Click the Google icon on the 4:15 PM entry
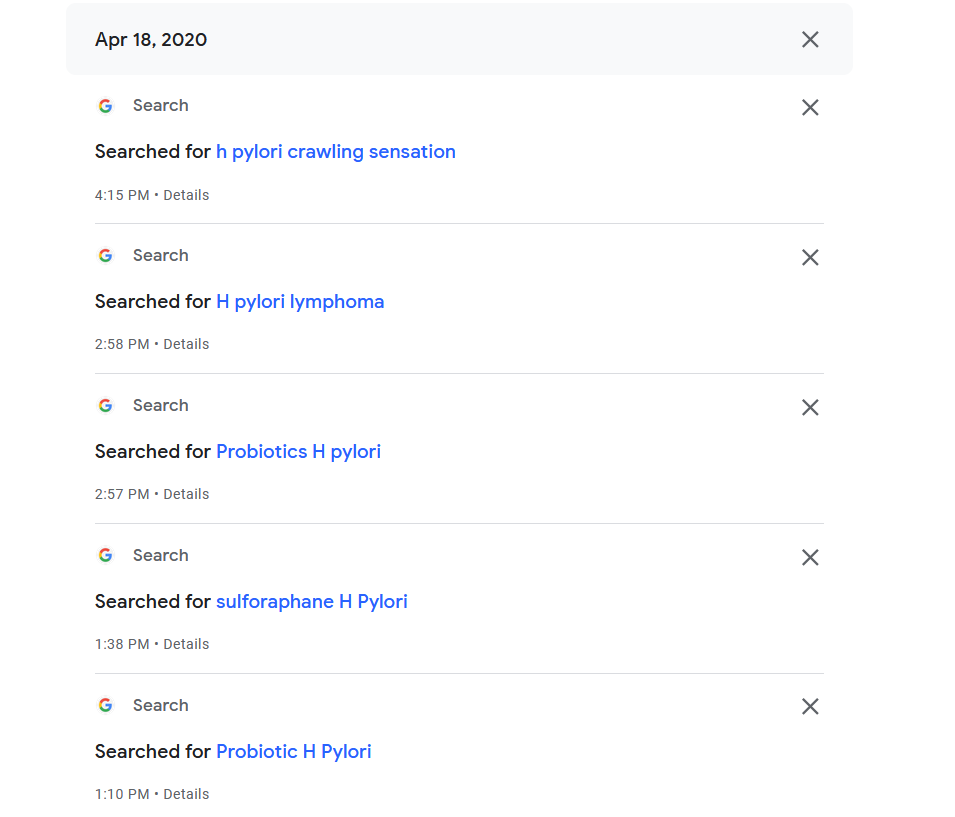This screenshot has height=817, width=955. [105, 106]
